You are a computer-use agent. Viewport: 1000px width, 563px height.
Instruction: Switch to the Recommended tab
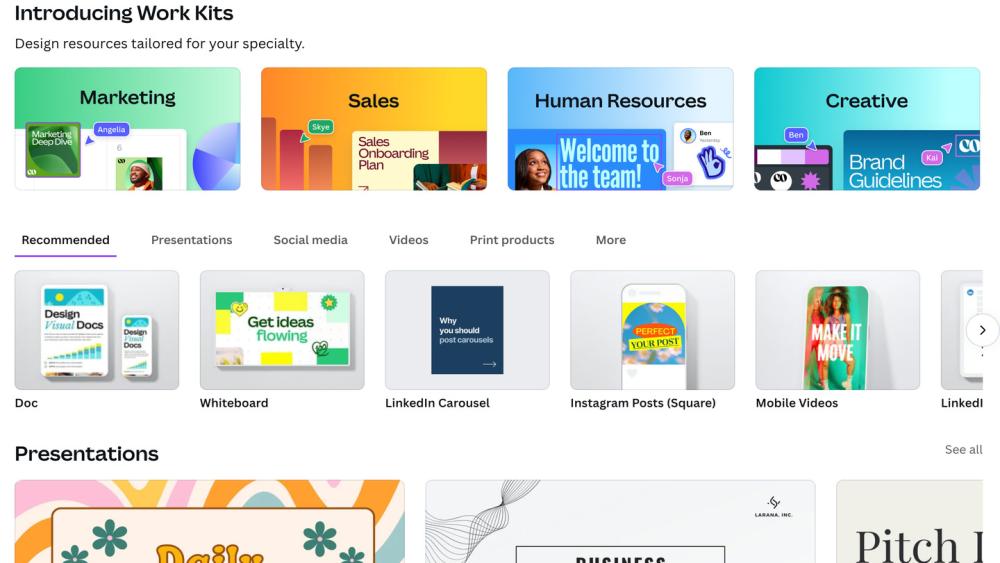click(65, 240)
